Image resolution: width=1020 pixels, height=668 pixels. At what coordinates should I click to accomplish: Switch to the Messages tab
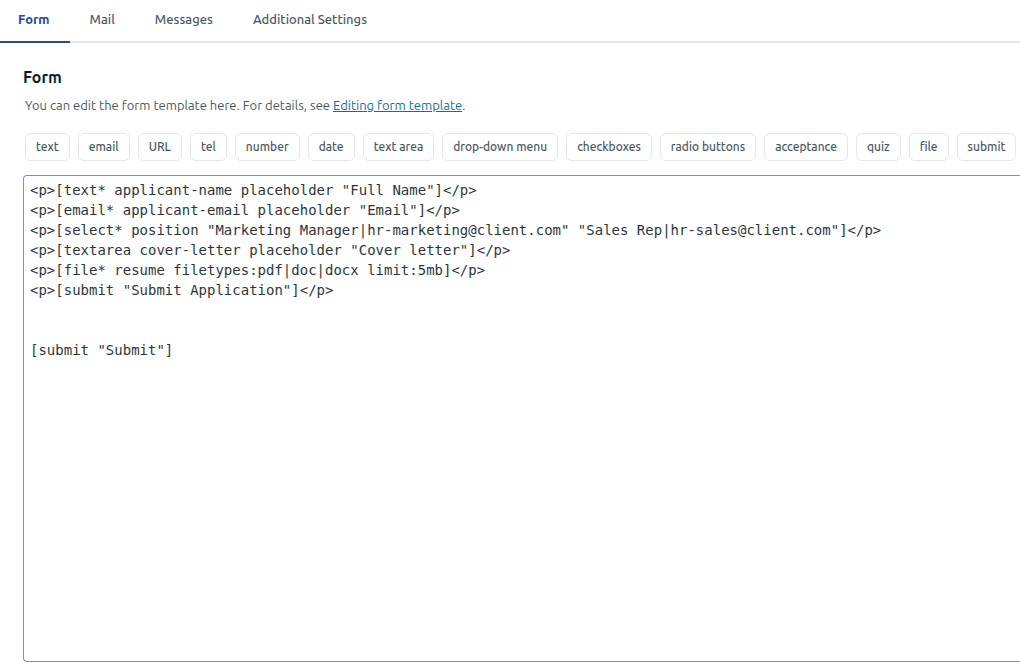pos(183,18)
